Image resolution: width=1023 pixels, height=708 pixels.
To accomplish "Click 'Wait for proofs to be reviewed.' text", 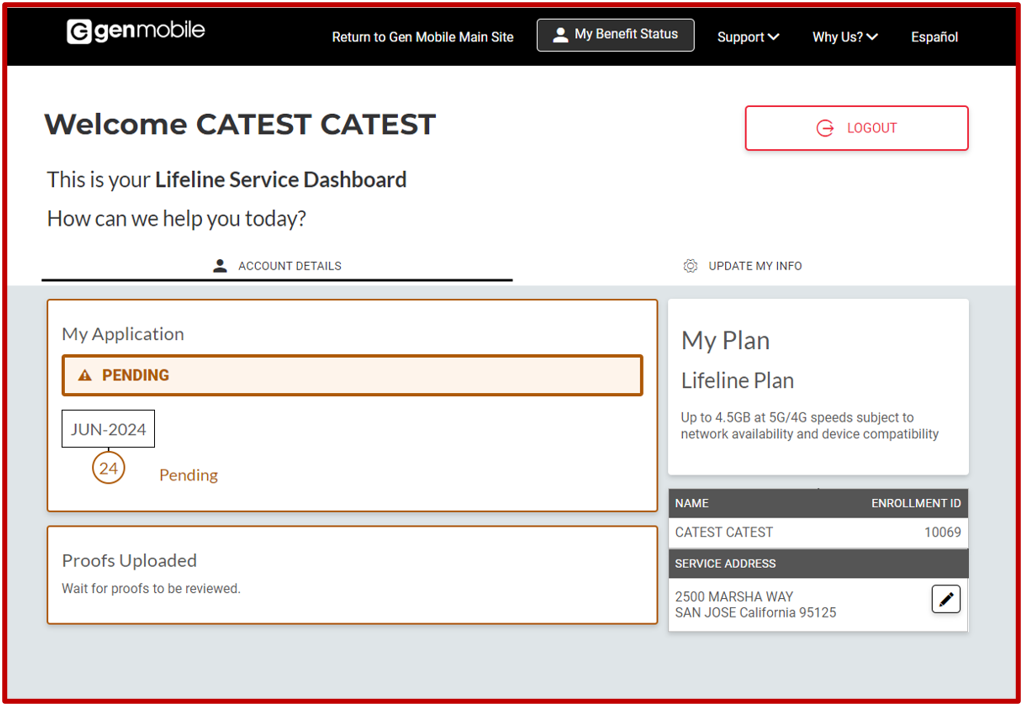I will point(151,588).
